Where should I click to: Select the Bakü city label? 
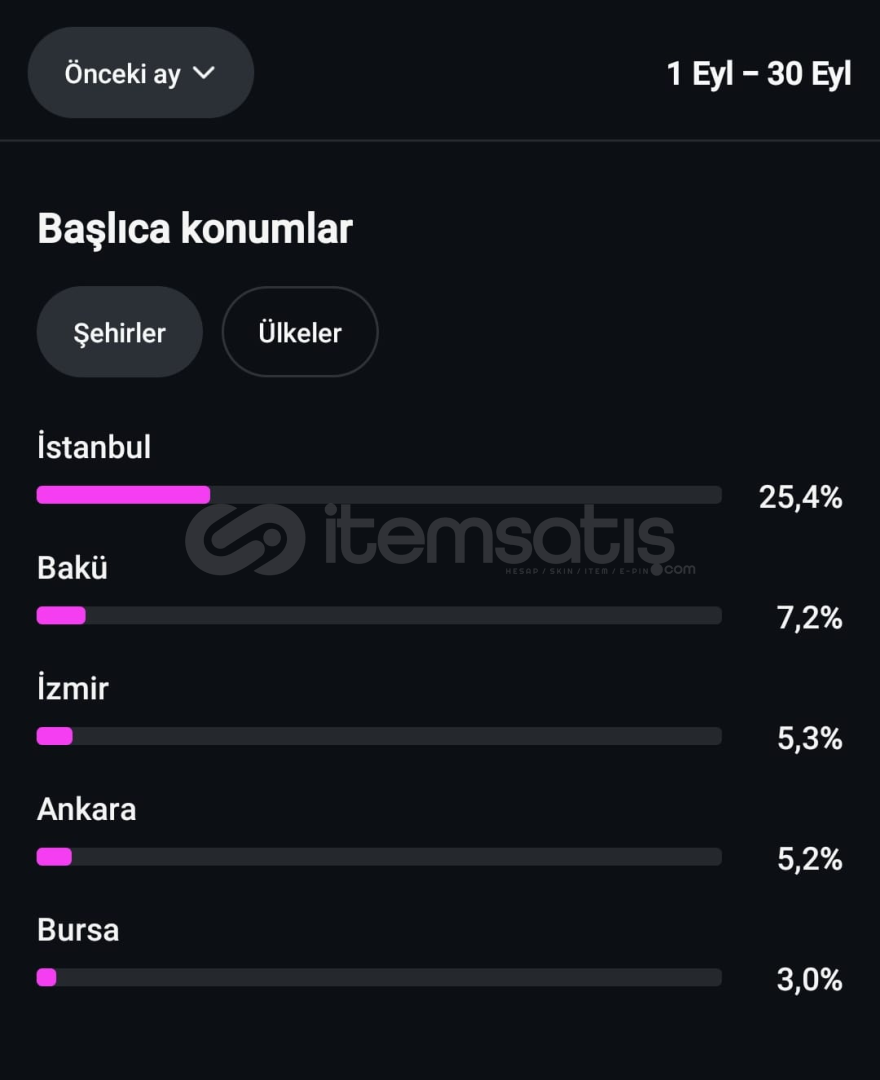(x=72, y=568)
